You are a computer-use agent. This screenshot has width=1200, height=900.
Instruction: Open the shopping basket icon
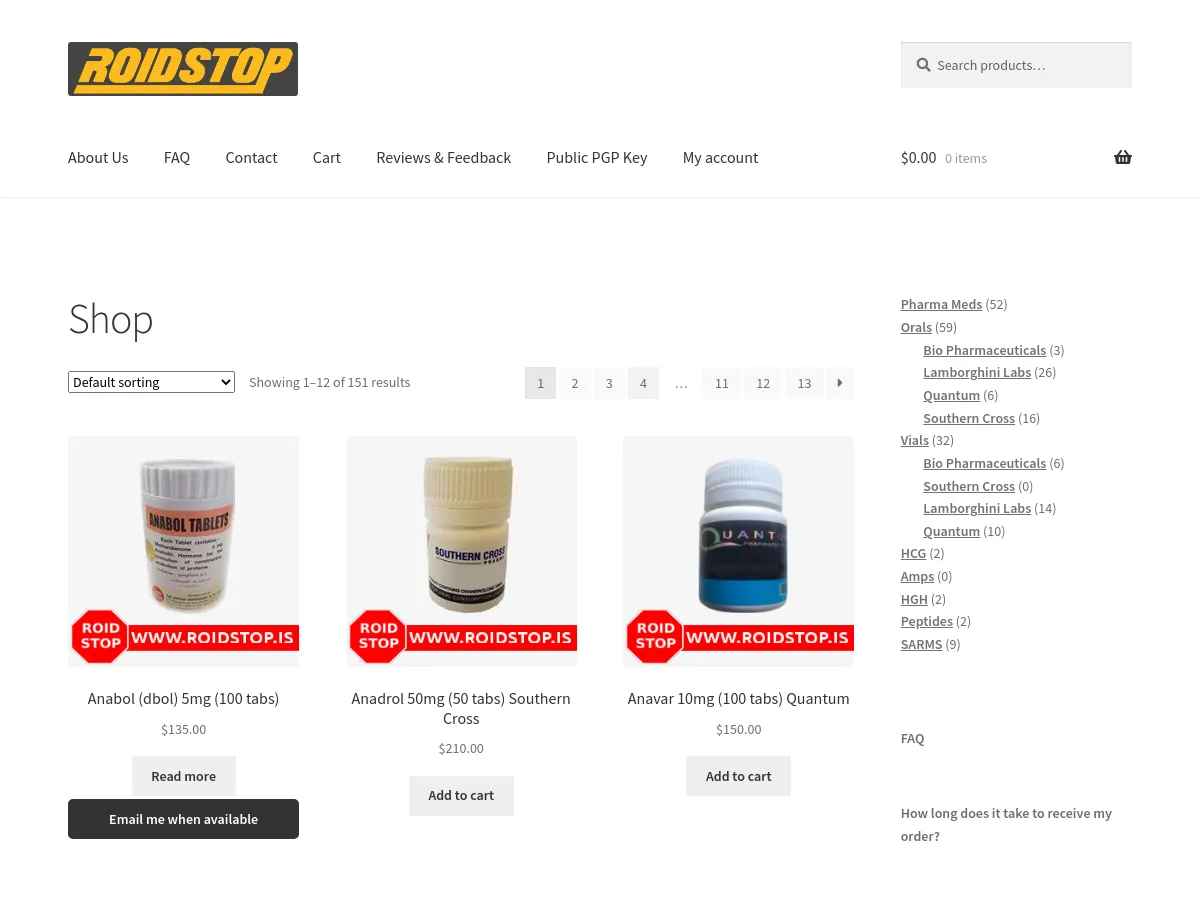point(1123,157)
